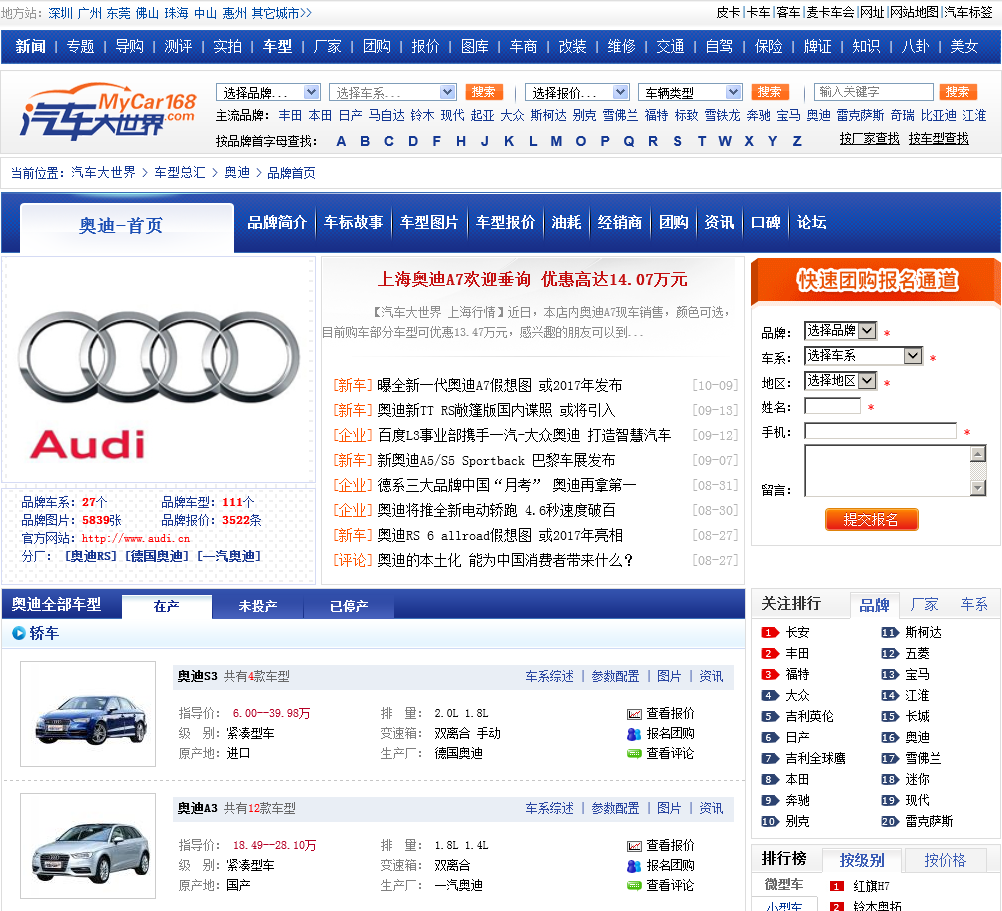This screenshot has width=1002, height=911.
Task: Open 报价 in the top navigation
Action: [x=425, y=47]
